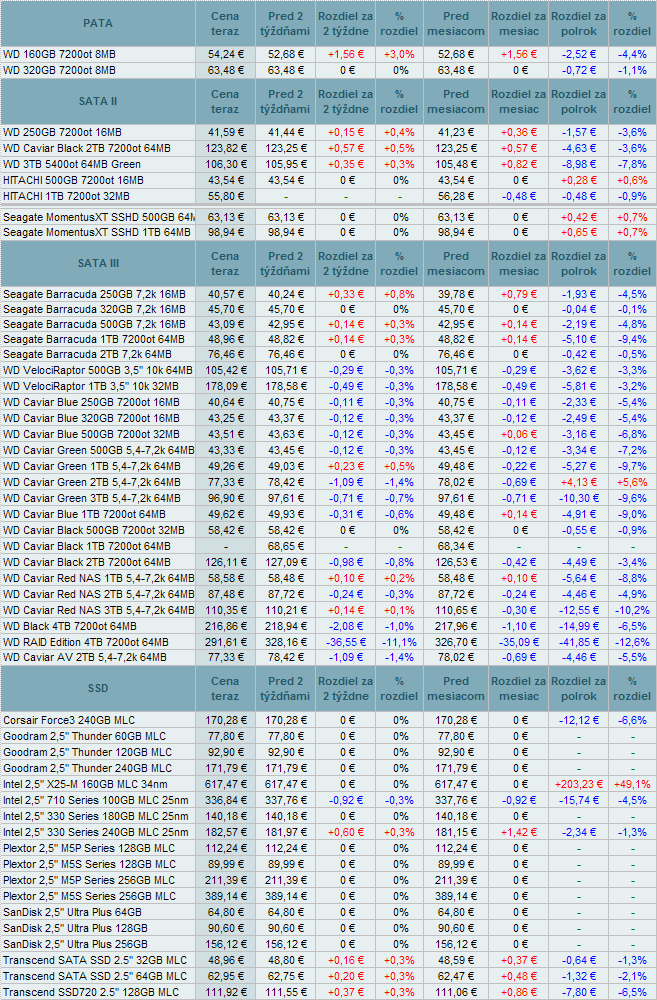Image resolution: width=657 pixels, height=1000 pixels.
Task: Click the +4,13 € half-year value
Action: tap(579, 482)
